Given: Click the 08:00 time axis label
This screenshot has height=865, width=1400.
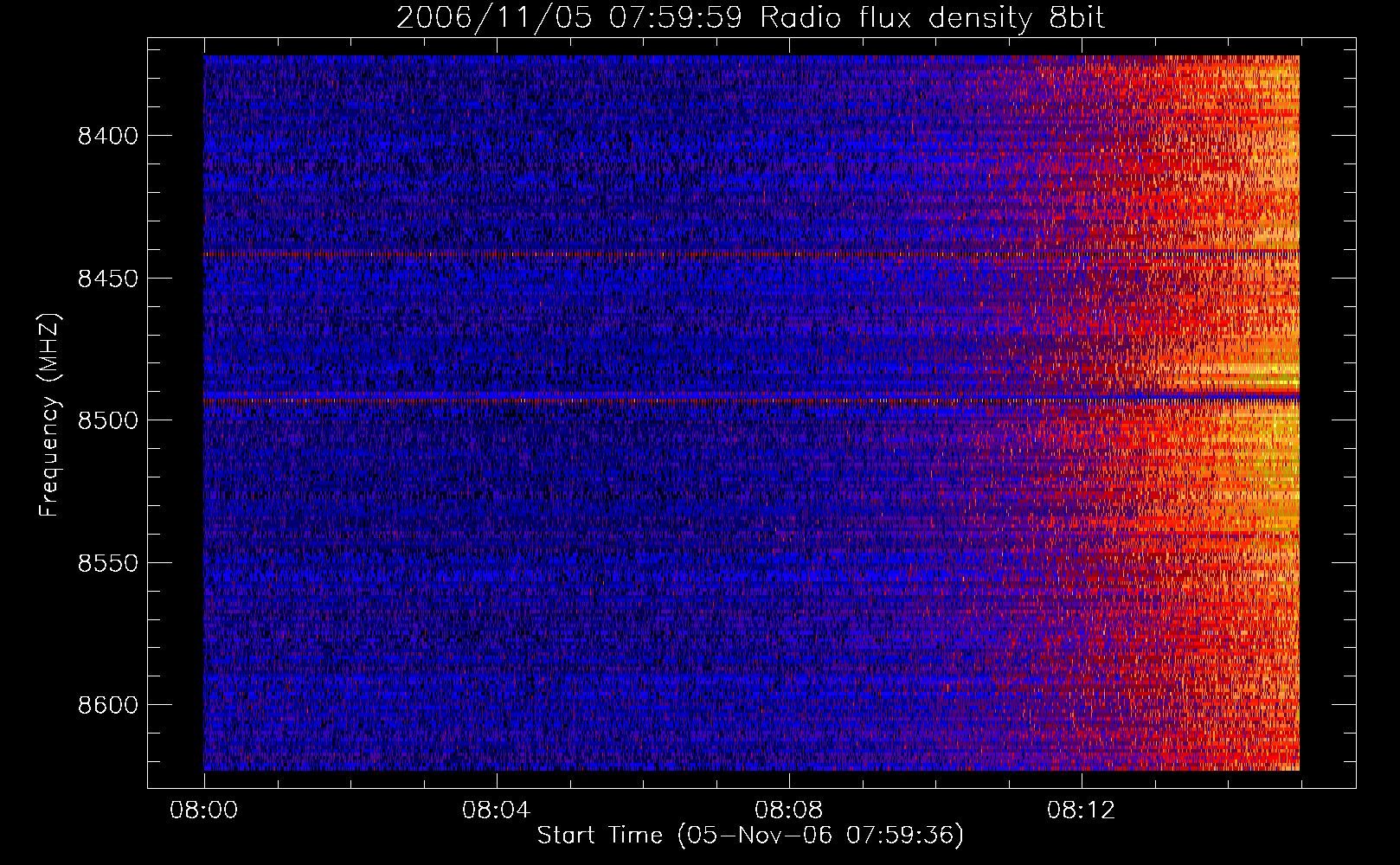Looking at the screenshot, I should coord(204,811).
